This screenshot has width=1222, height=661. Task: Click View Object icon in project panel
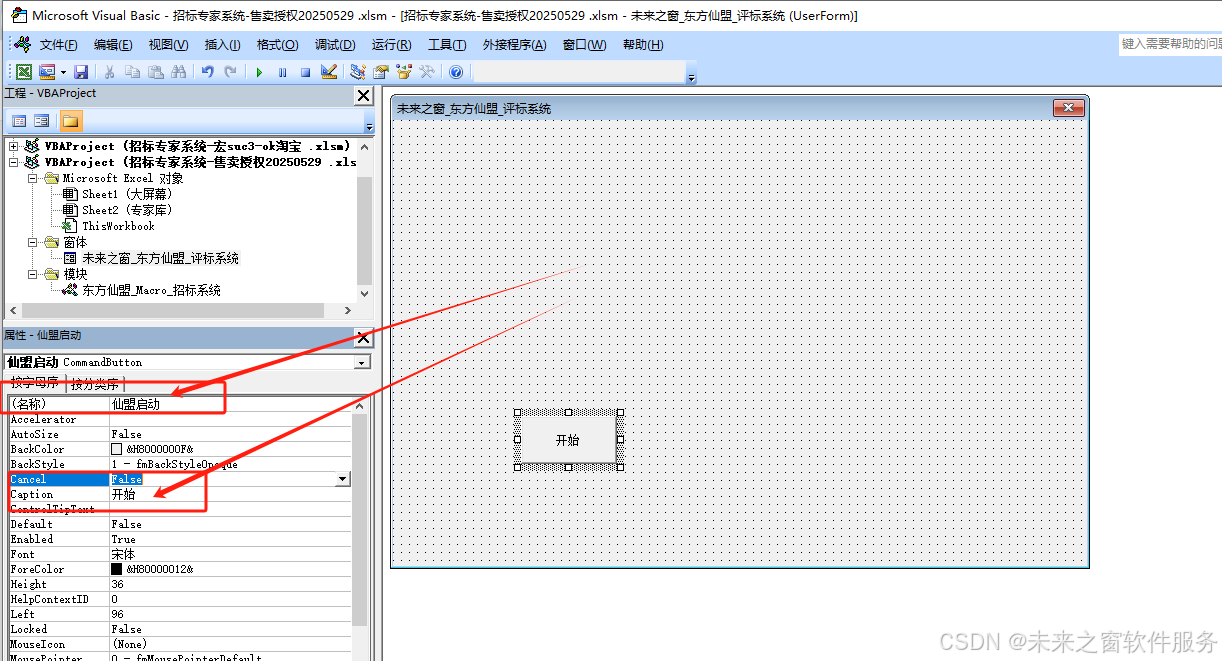click(42, 121)
